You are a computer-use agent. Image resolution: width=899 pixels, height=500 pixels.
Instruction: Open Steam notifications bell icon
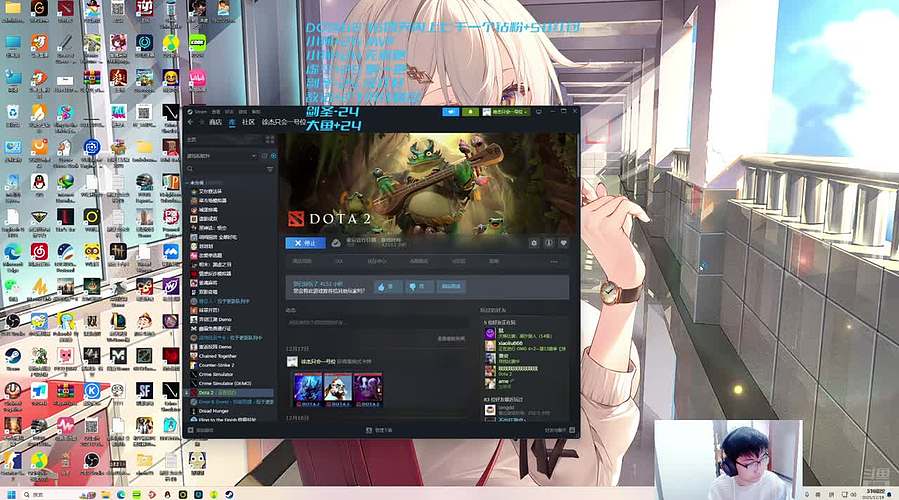pyautogui.click(x=471, y=112)
